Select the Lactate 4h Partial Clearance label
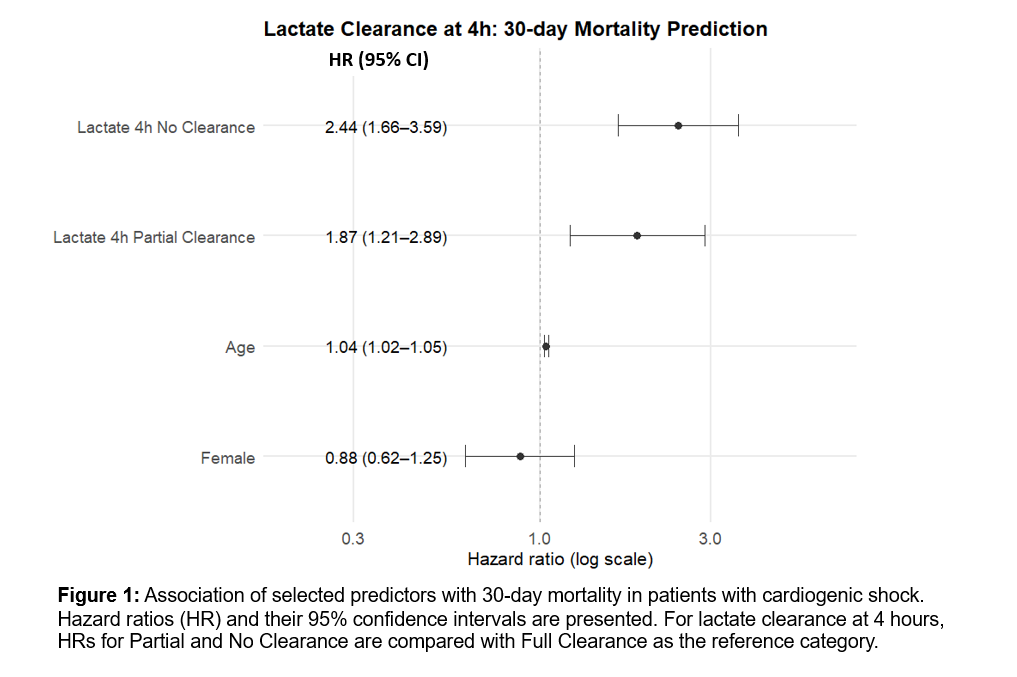 (154, 237)
